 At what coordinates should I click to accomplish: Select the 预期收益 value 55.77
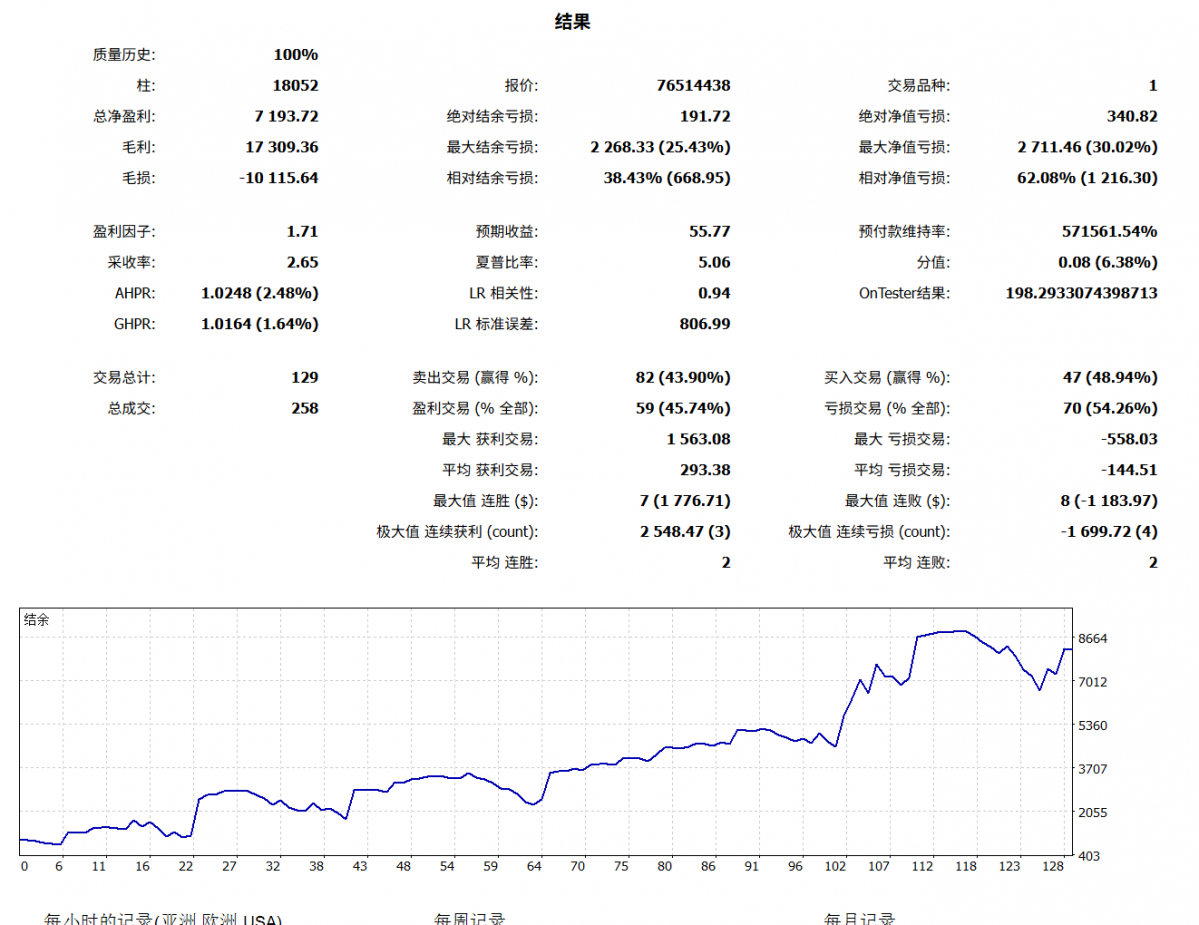pyautogui.click(x=710, y=231)
